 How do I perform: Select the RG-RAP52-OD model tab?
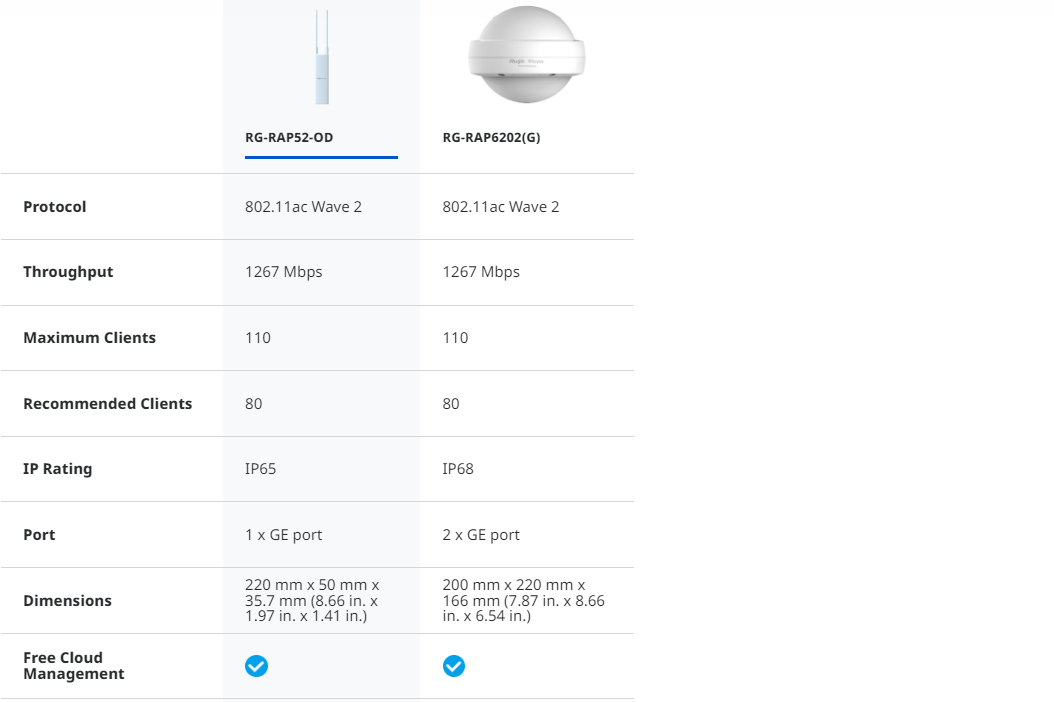coord(289,138)
